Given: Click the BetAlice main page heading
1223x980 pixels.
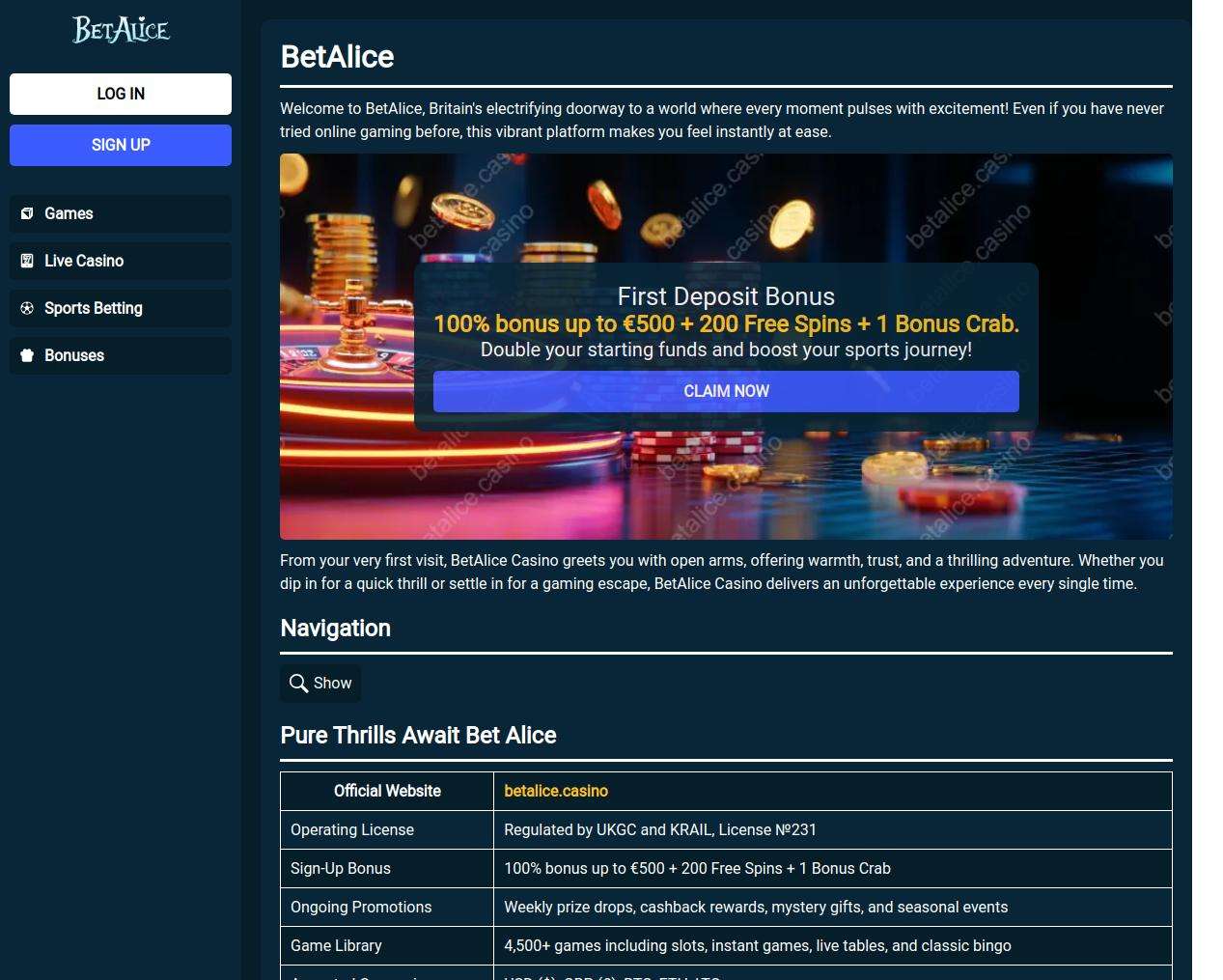Looking at the screenshot, I should tap(337, 57).
